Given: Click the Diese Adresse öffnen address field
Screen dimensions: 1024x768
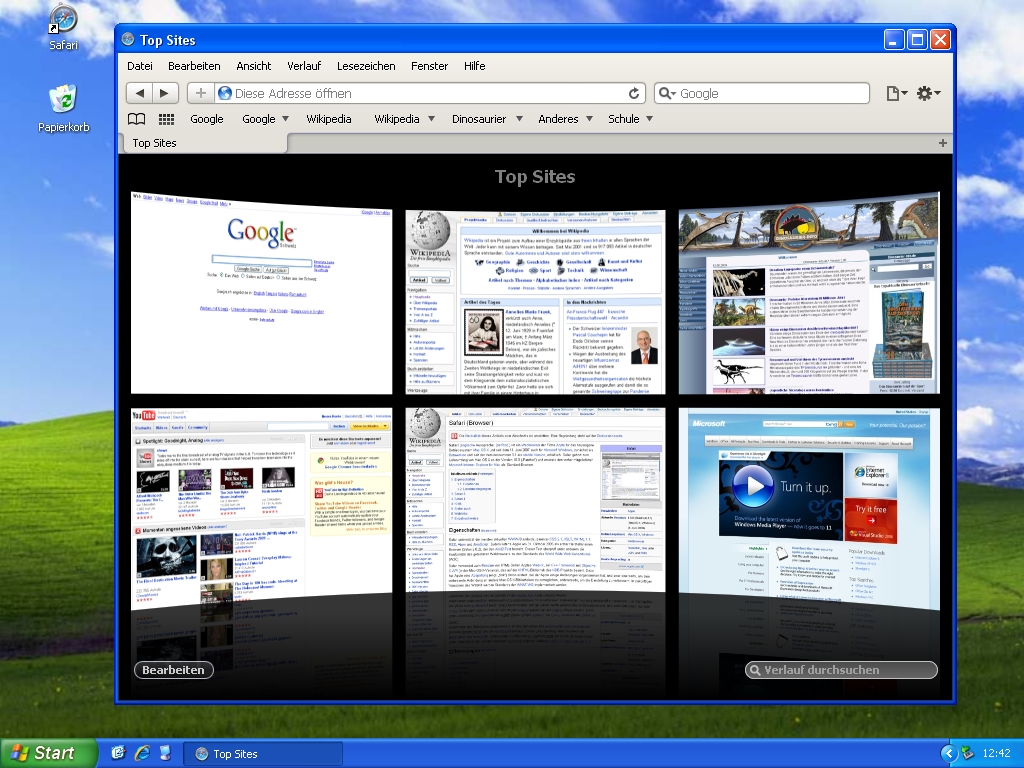Looking at the screenshot, I should pyautogui.click(x=429, y=93).
